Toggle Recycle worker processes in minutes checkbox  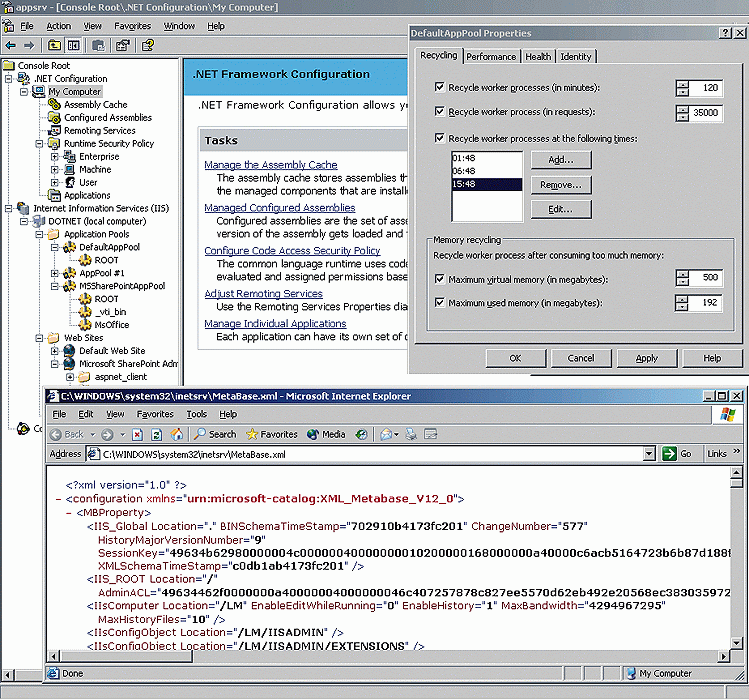[439, 87]
